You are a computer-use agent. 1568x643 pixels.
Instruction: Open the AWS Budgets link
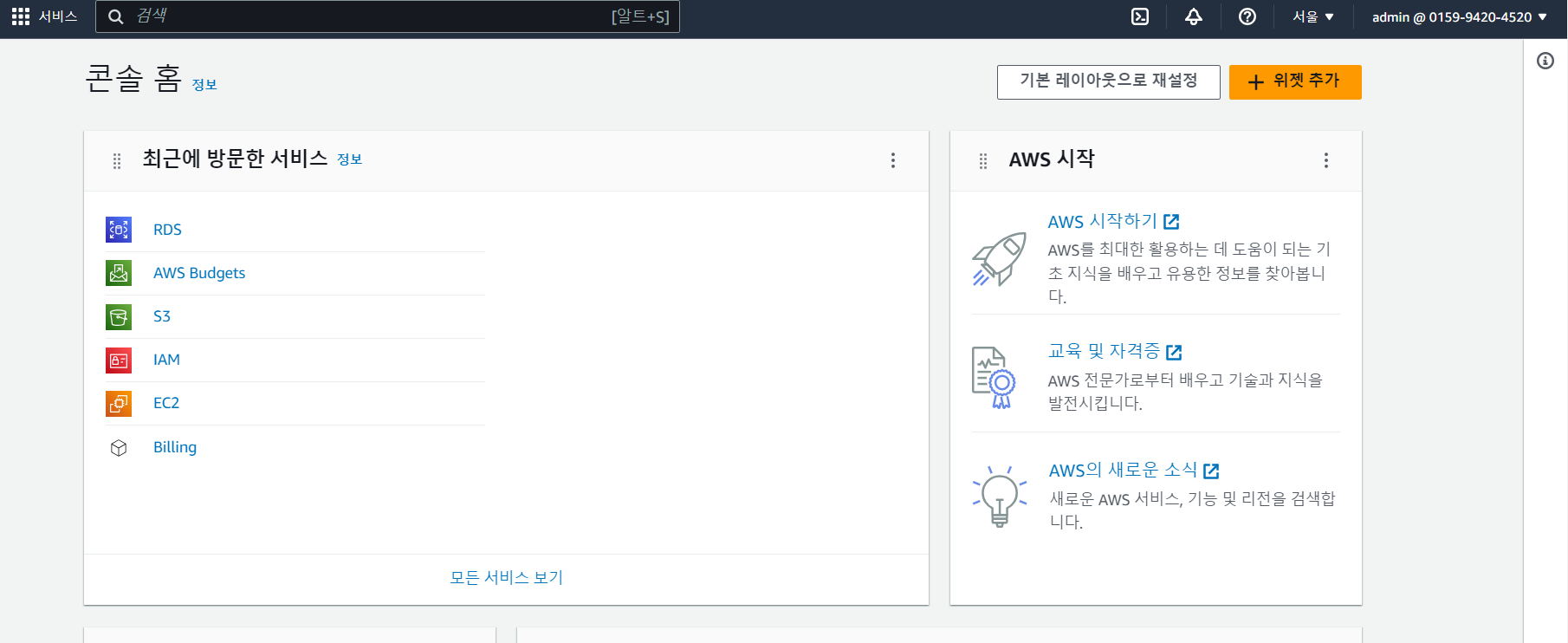[x=199, y=273]
